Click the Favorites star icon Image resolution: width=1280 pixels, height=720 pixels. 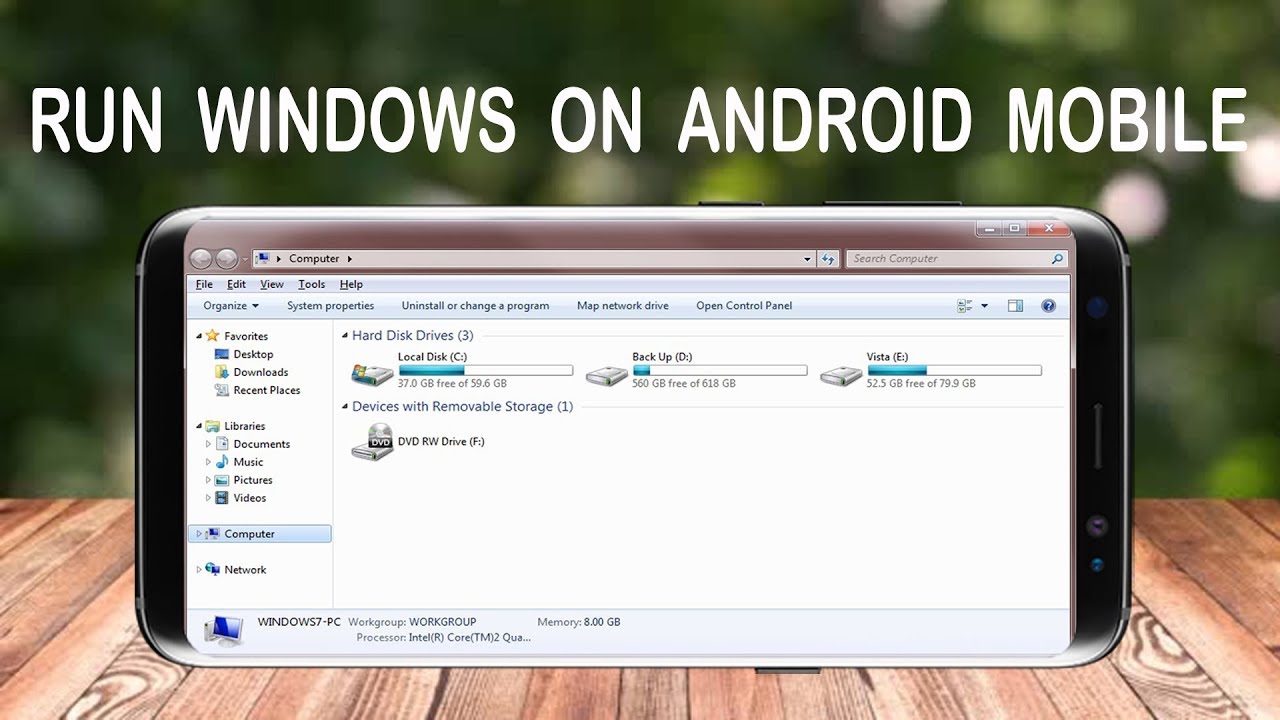(212, 336)
